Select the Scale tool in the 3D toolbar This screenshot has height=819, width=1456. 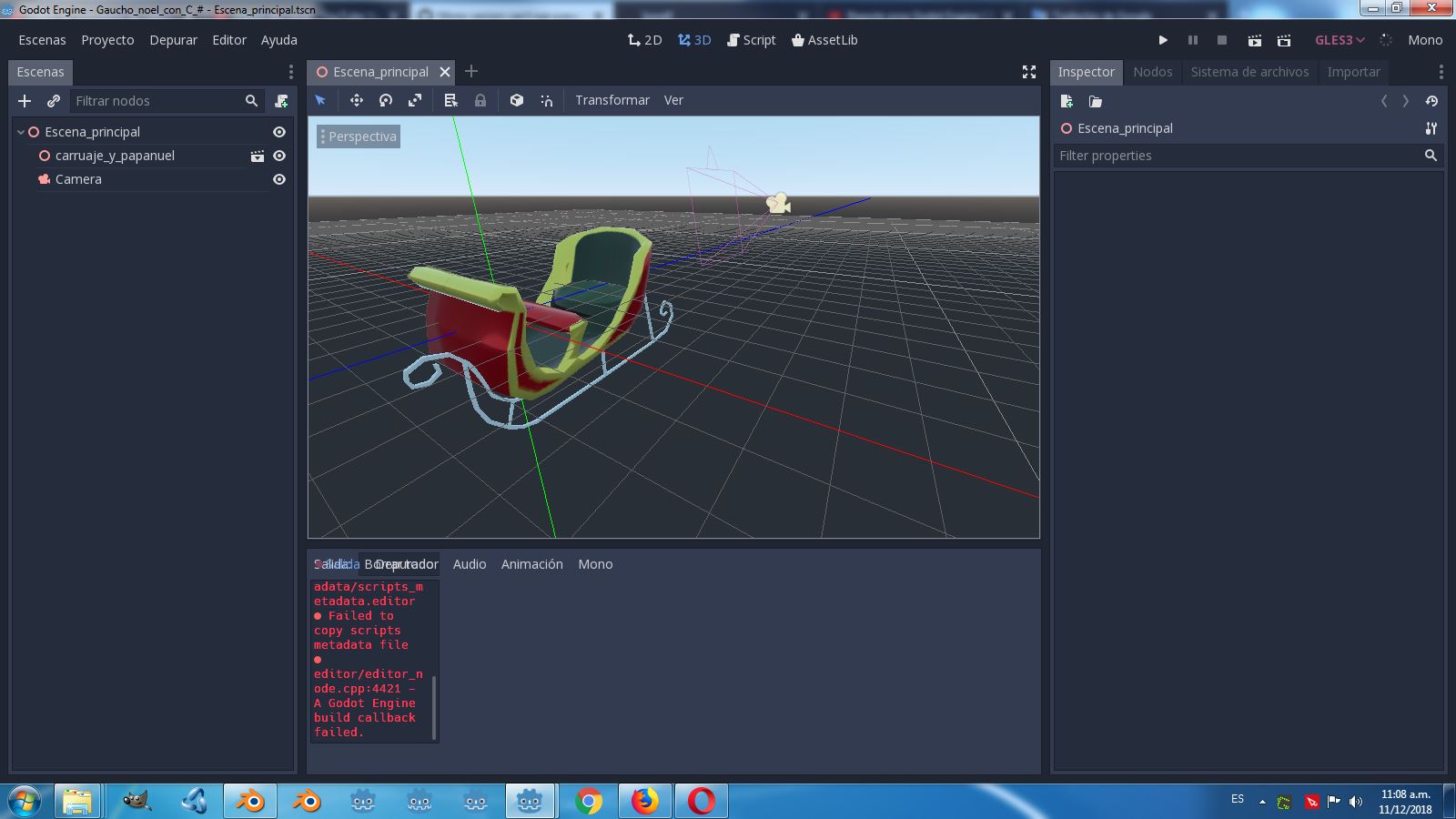(415, 100)
